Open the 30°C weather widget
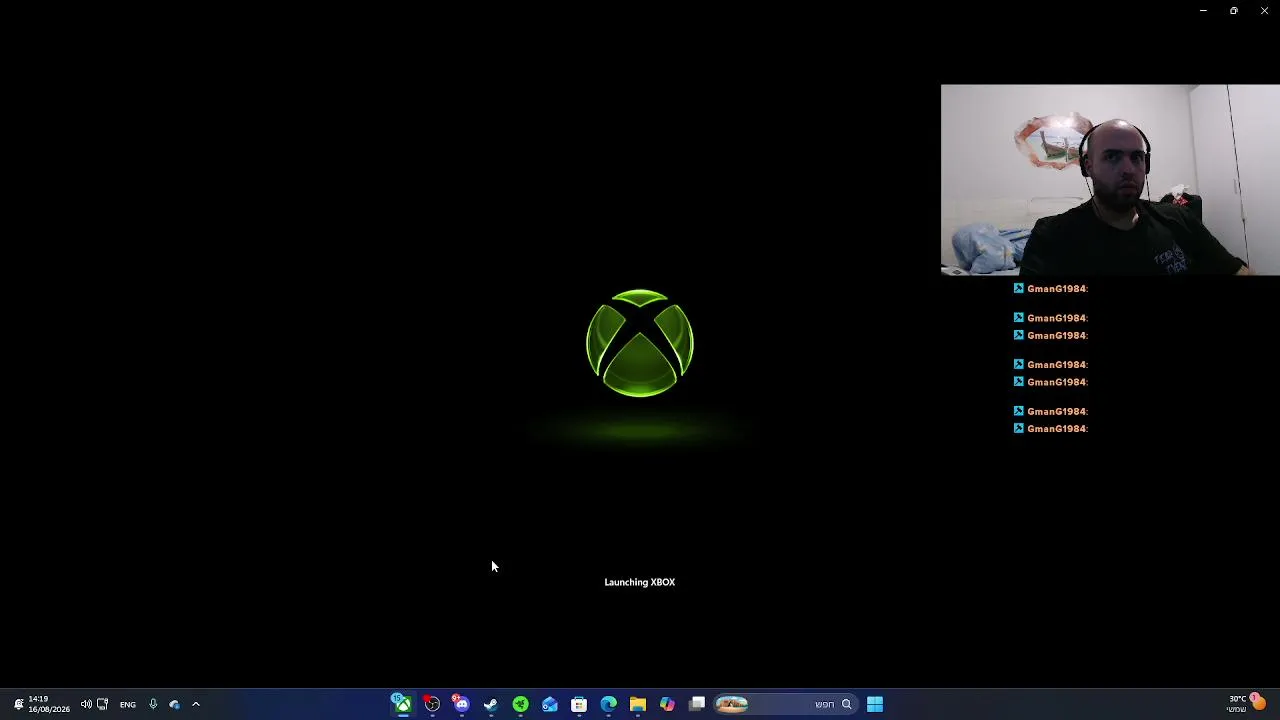 [1246, 703]
